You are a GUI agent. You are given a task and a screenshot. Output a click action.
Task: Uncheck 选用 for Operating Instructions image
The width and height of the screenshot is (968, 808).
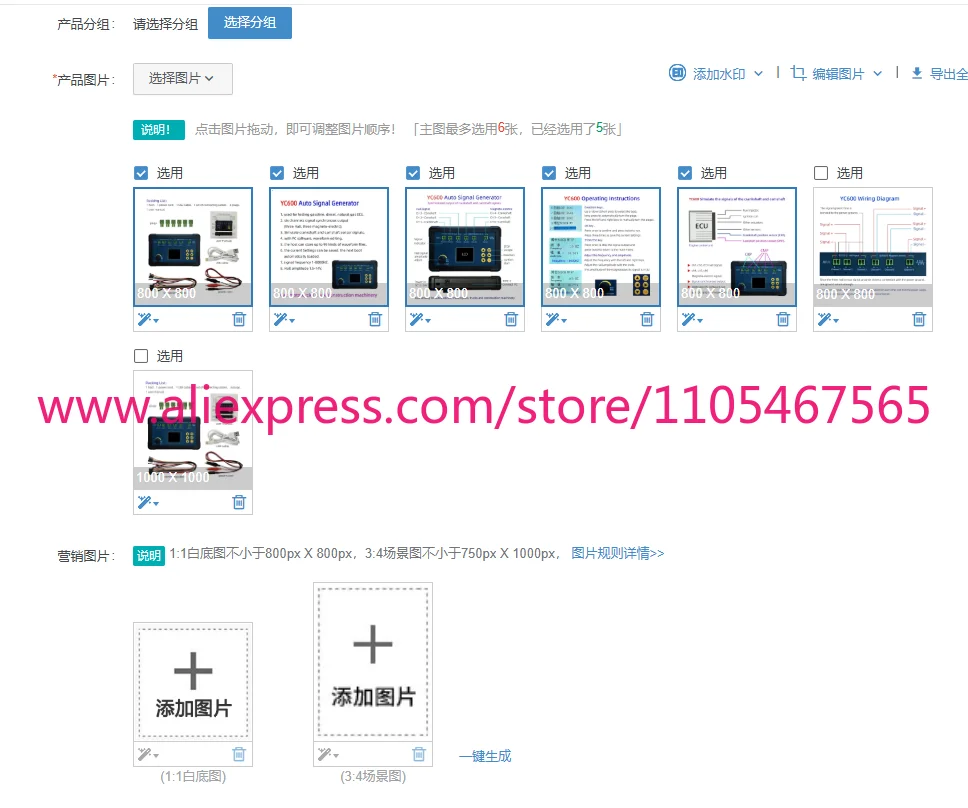pos(549,173)
